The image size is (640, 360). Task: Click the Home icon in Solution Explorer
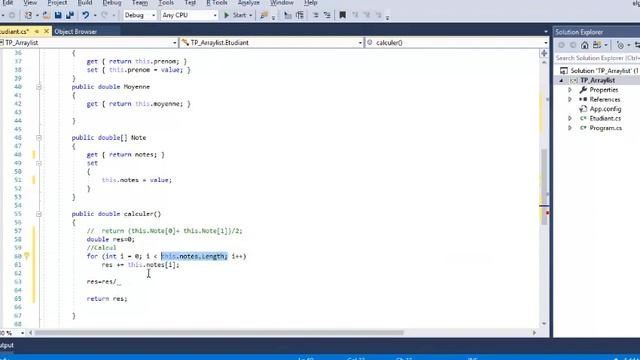584,45
